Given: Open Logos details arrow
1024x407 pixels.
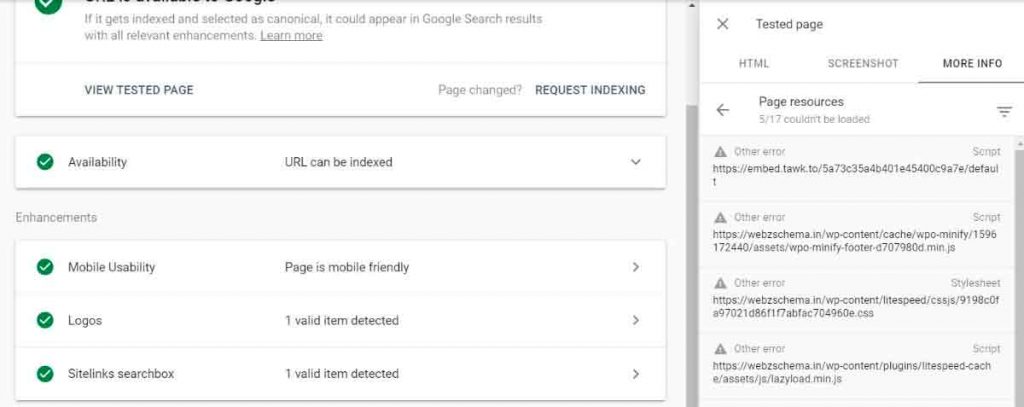Looking at the screenshot, I should 636,321.
